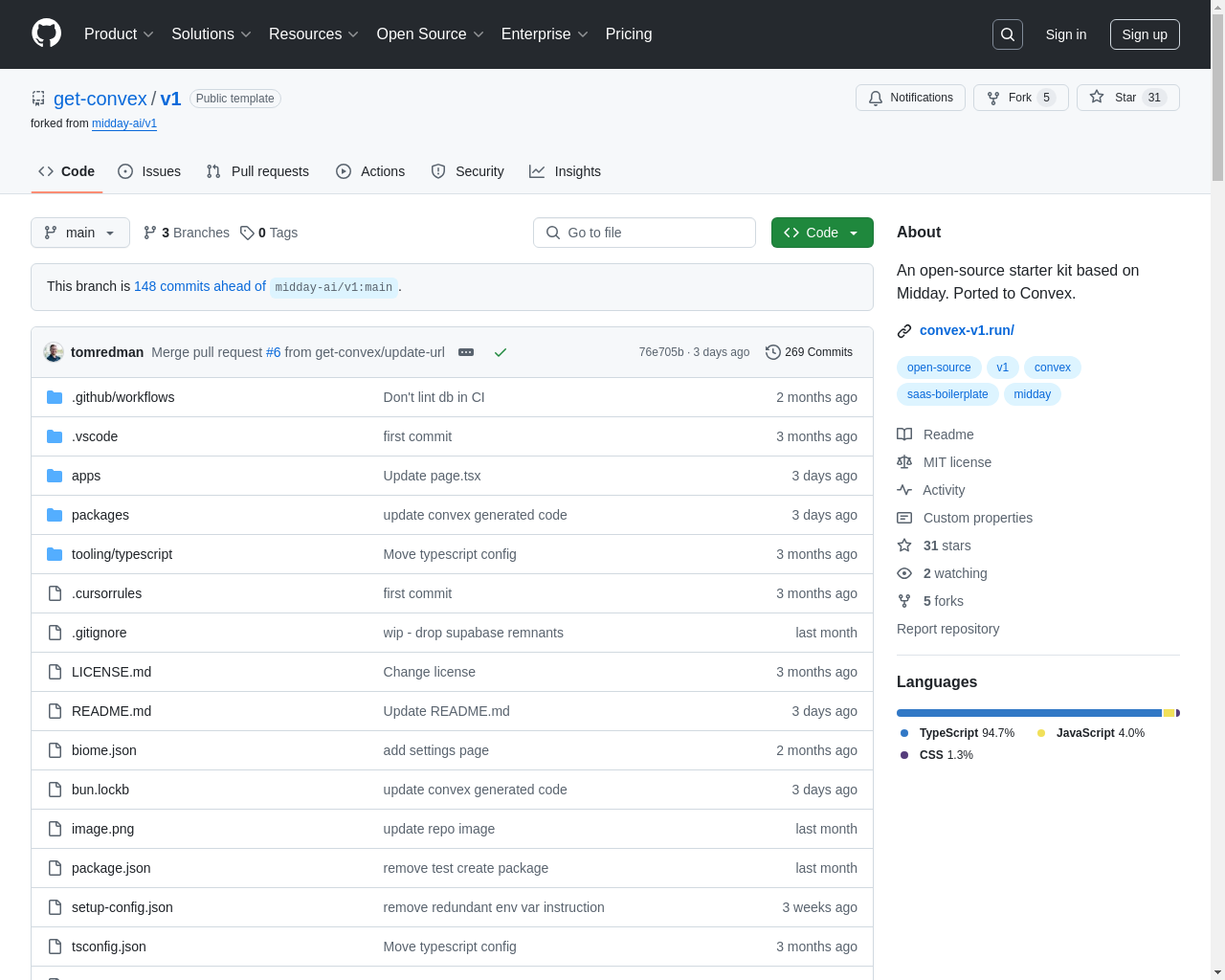Click the repository template icon
This screenshot has height=980, width=1225.
[38, 99]
